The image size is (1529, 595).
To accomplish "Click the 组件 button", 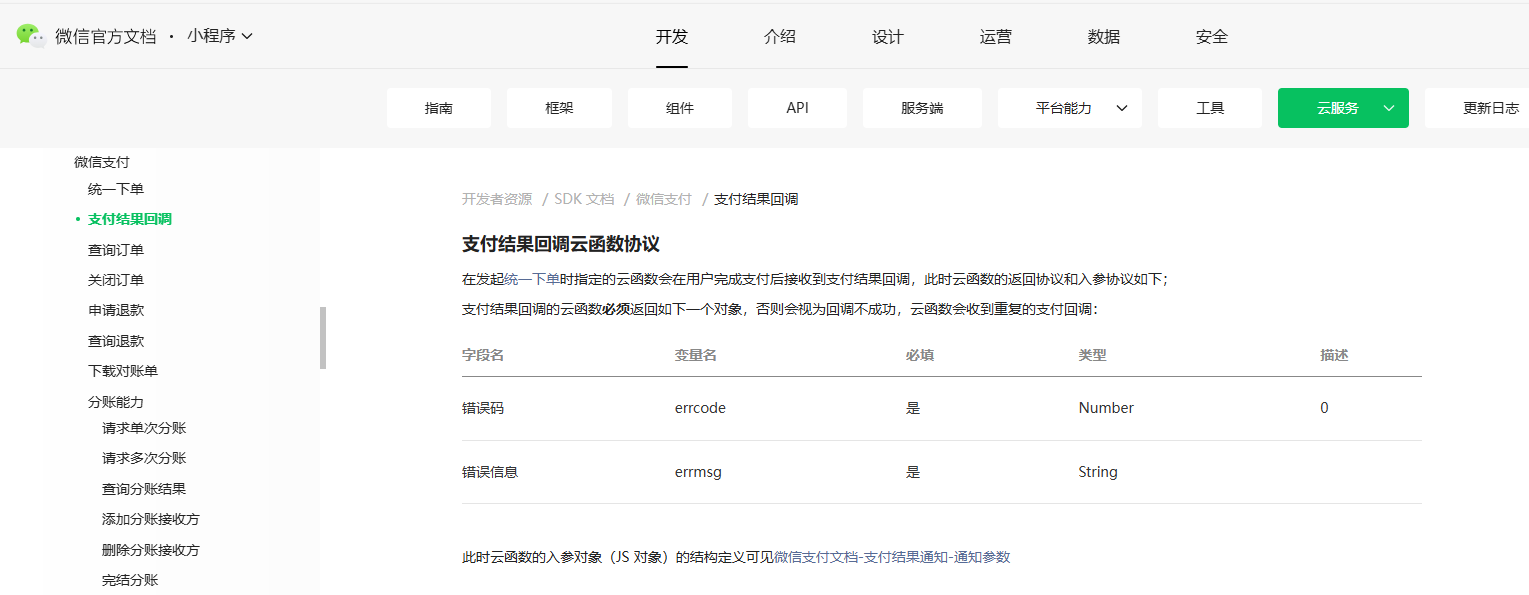I will click(680, 108).
